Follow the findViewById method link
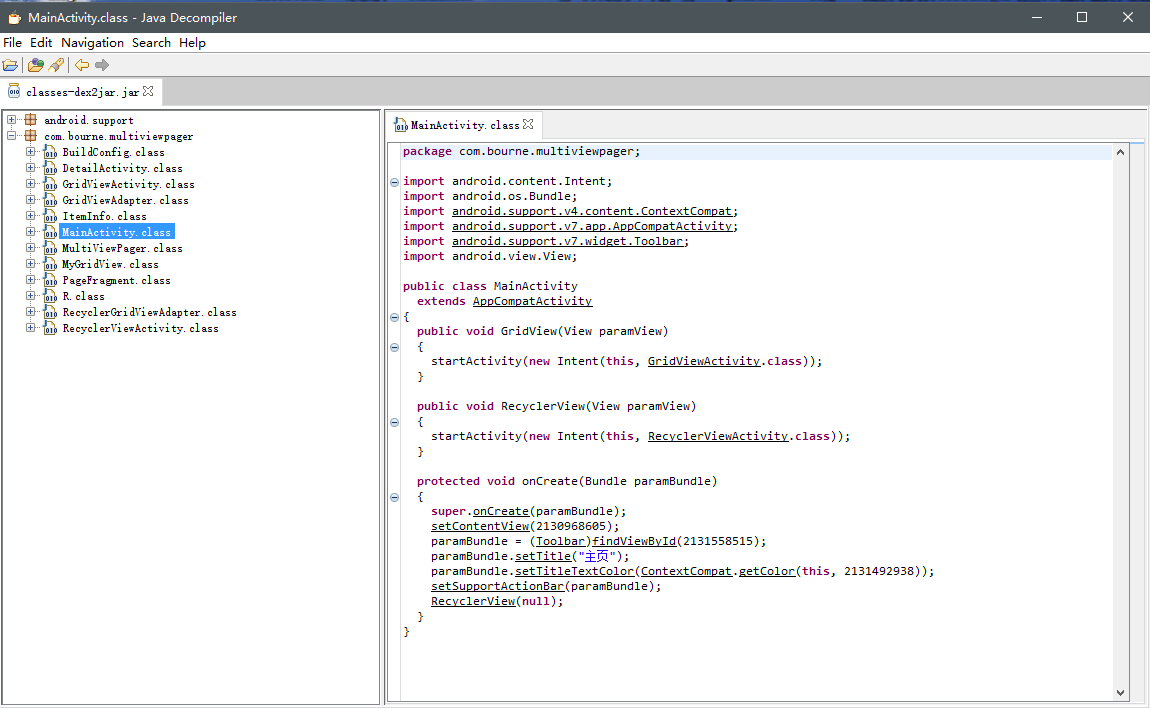Viewport: 1150px width, 708px height. pyautogui.click(x=634, y=541)
